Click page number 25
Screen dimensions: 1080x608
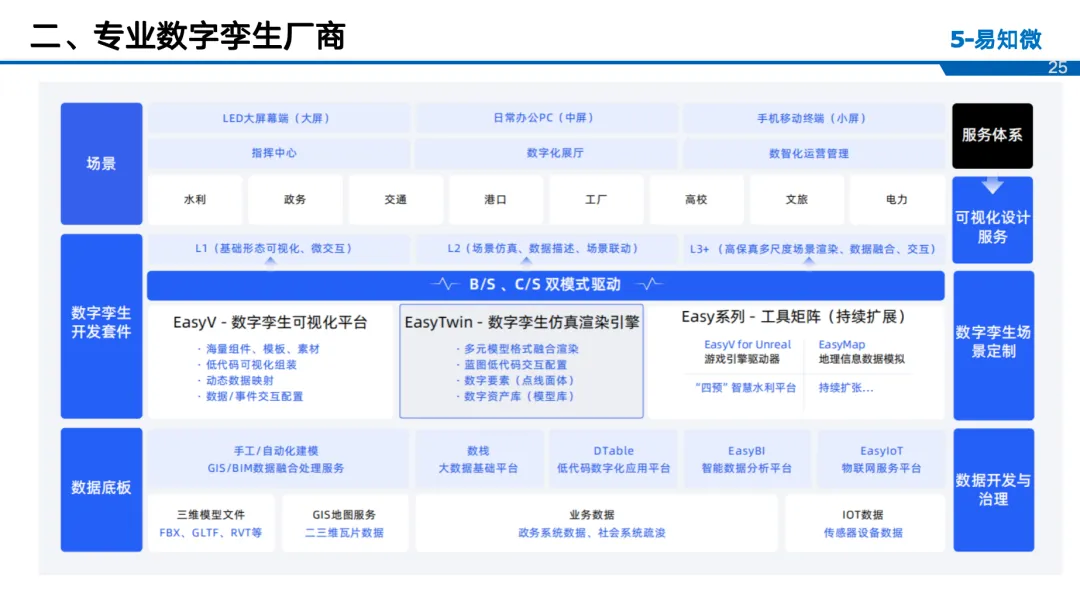tap(1057, 67)
